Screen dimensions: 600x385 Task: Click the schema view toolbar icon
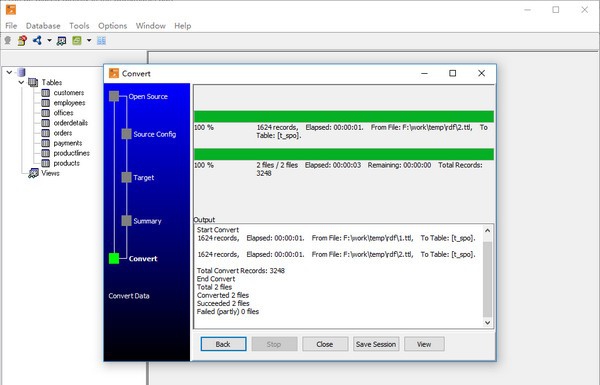coord(61,41)
